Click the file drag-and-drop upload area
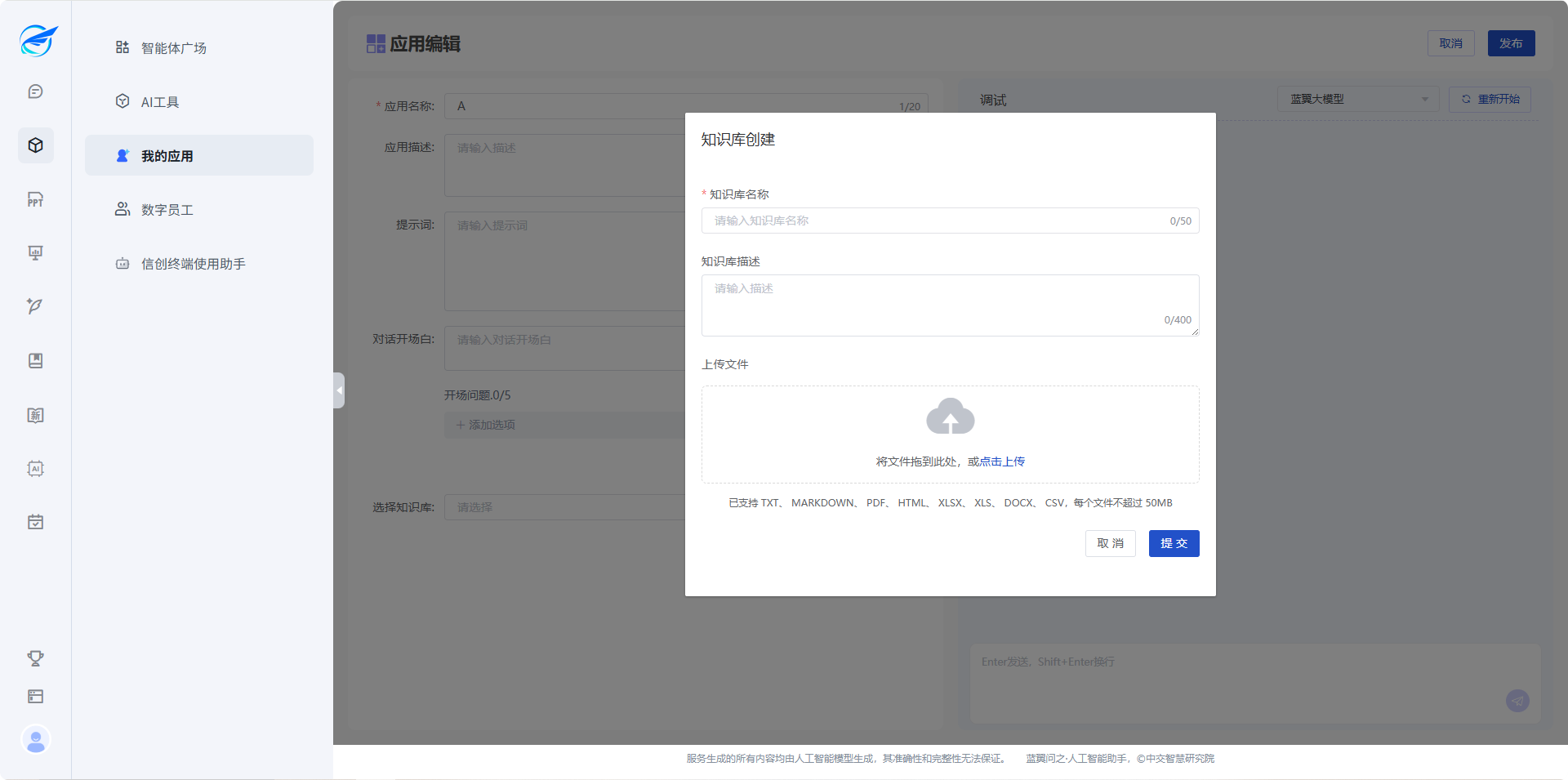This screenshot has width=1568, height=780. 950,435
